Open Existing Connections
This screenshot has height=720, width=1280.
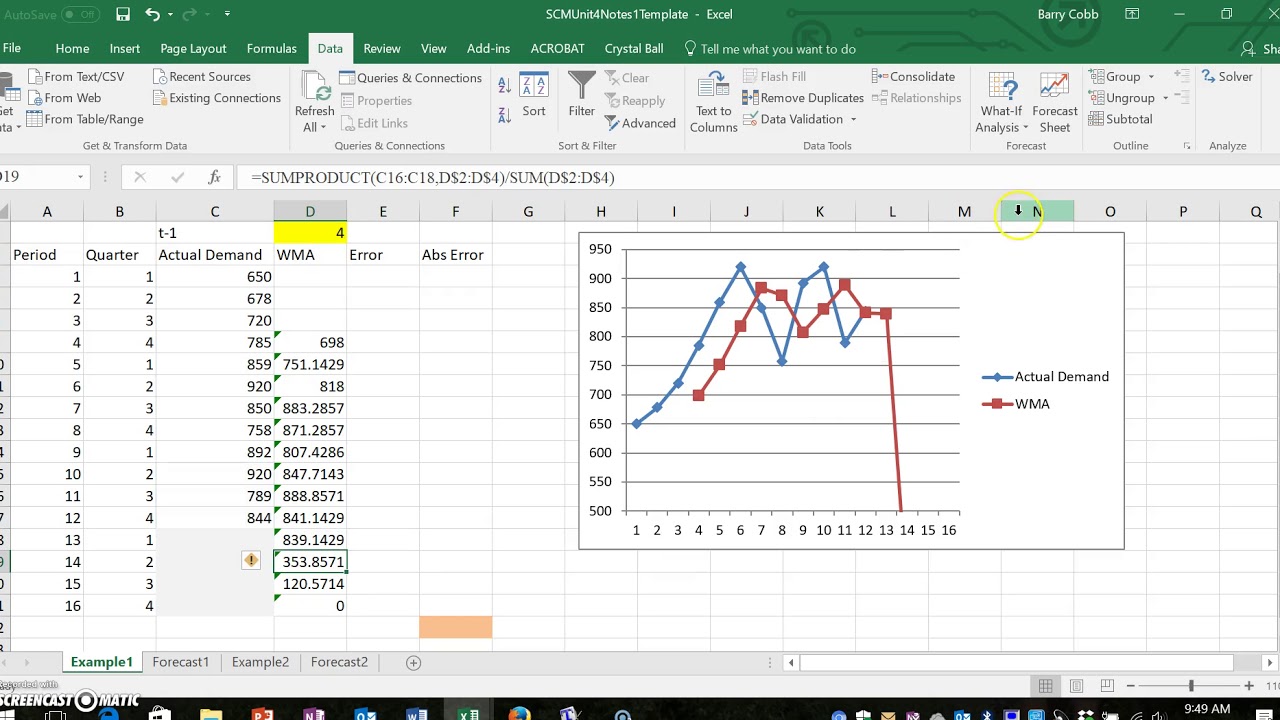tap(217, 97)
